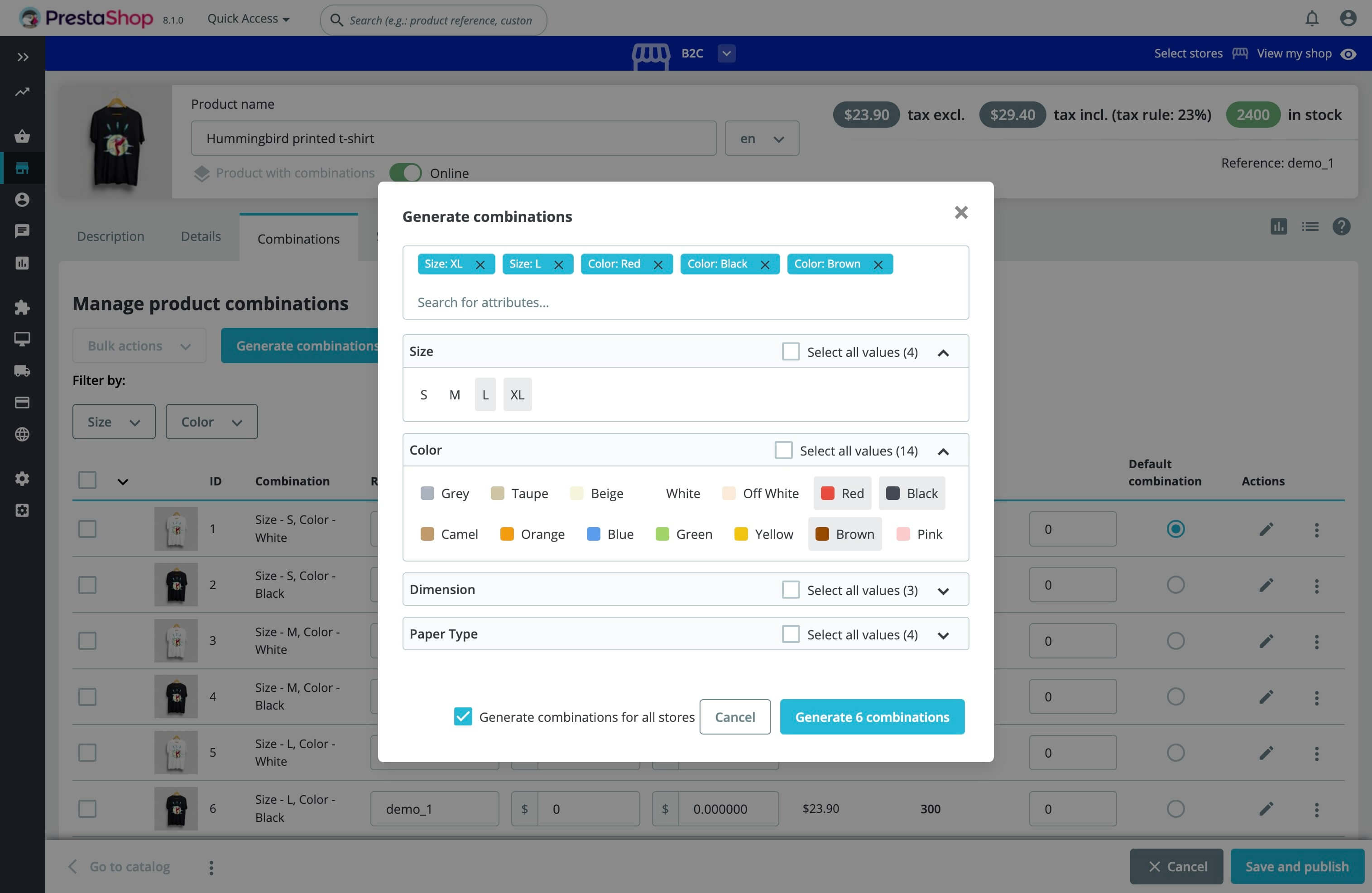Open notifications bell

tap(1312, 19)
